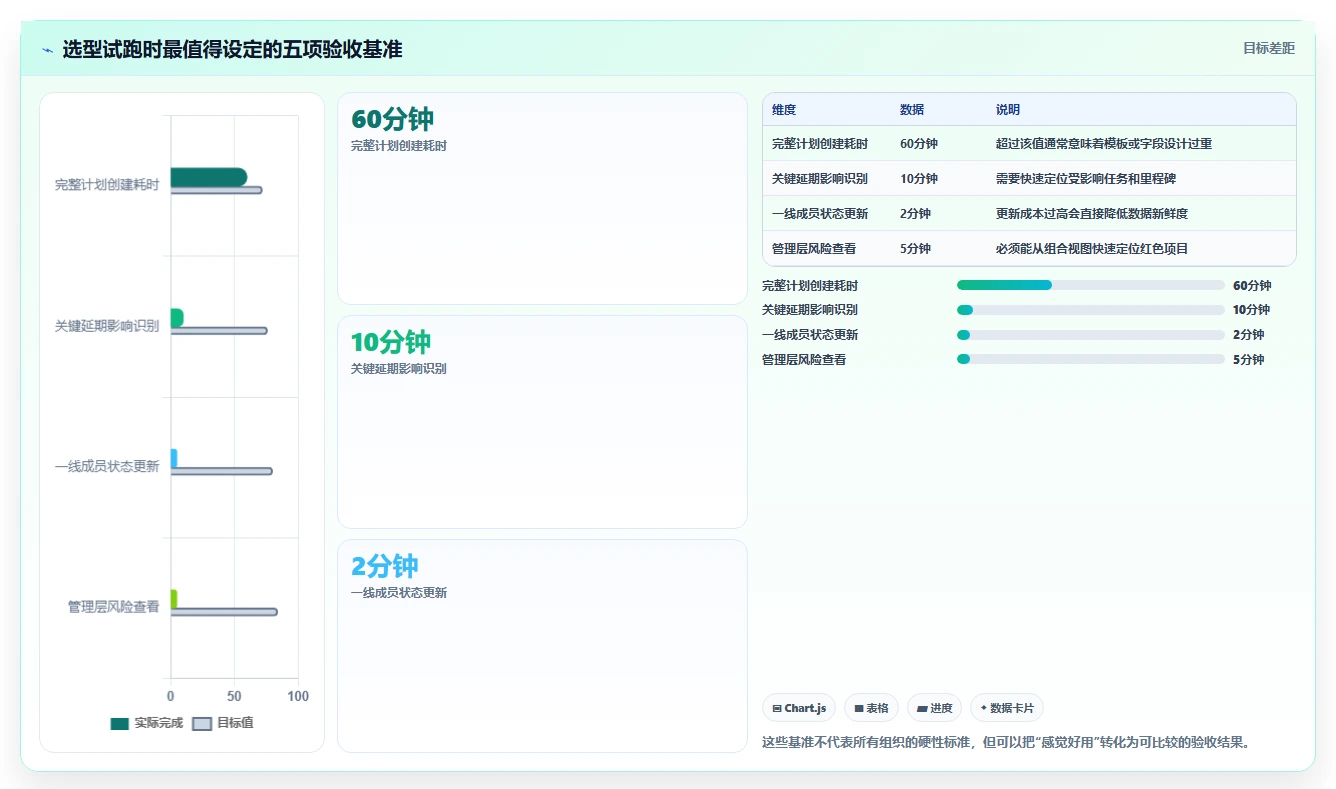Click the lightning icon beside the page title
The width and height of the screenshot is (1336, 789).
coord(48,49)
